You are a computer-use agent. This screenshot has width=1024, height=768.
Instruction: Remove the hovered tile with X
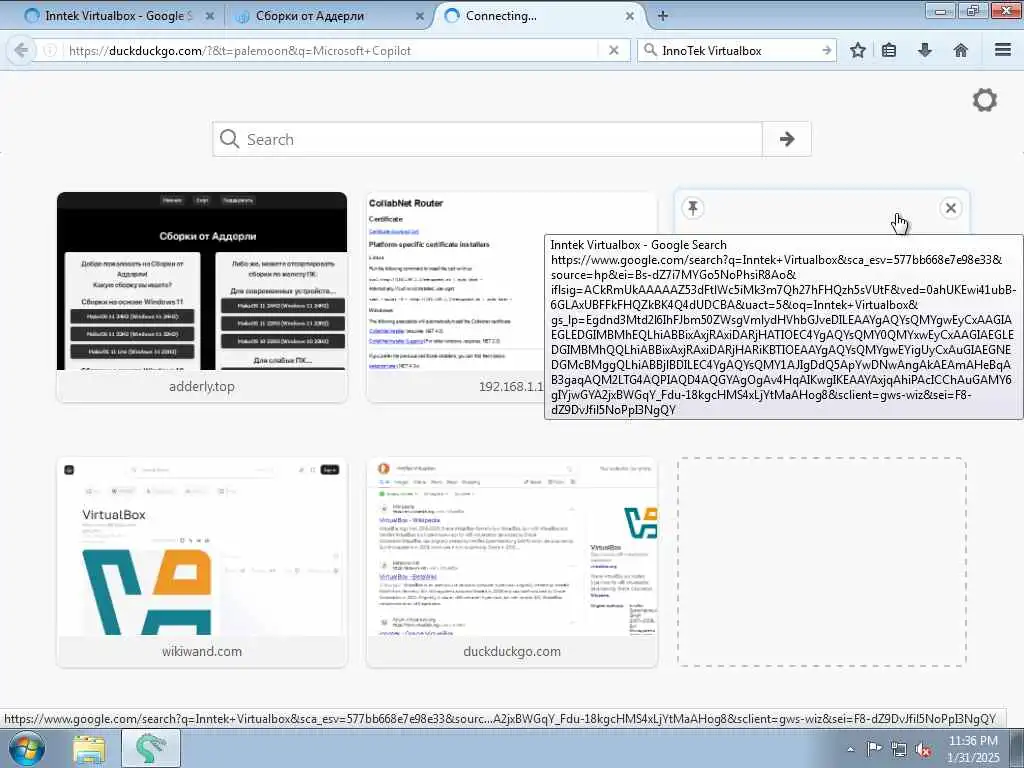point(951,208)
